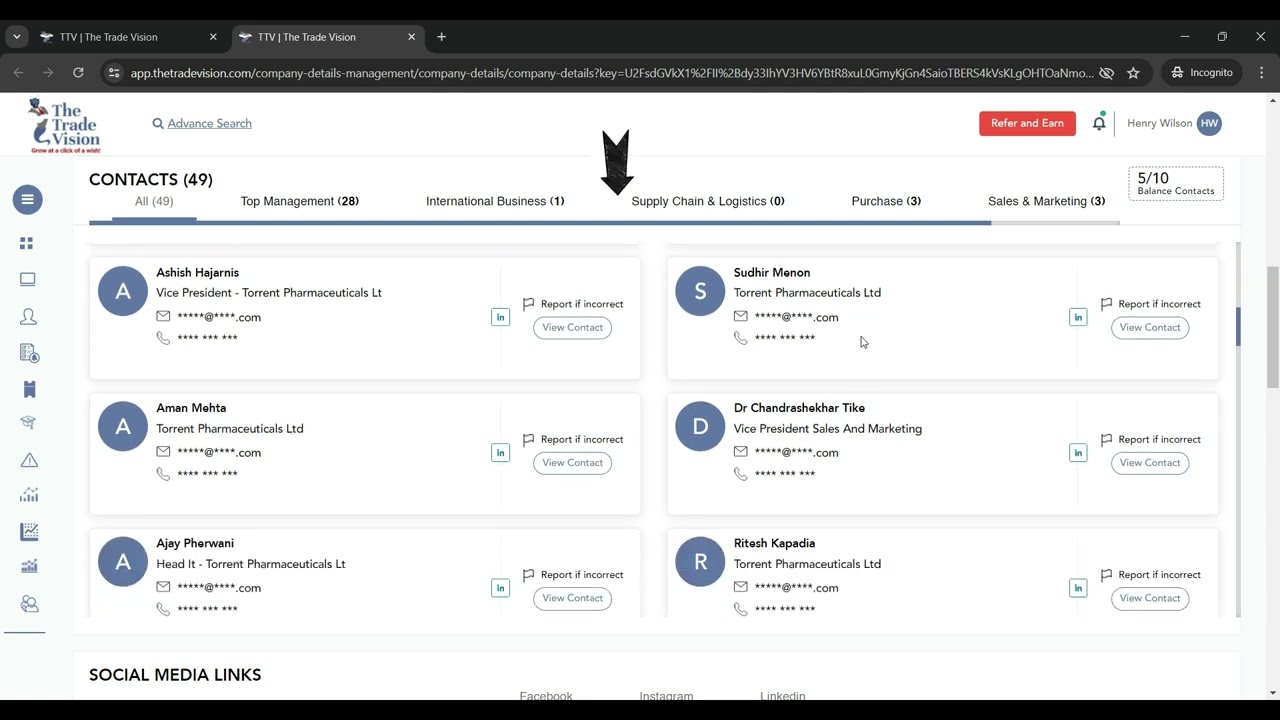Open Ritesh Kapadia LinkedIn icon
The width and height of the screenshot is (1280, 720).
pos(1078,588)
